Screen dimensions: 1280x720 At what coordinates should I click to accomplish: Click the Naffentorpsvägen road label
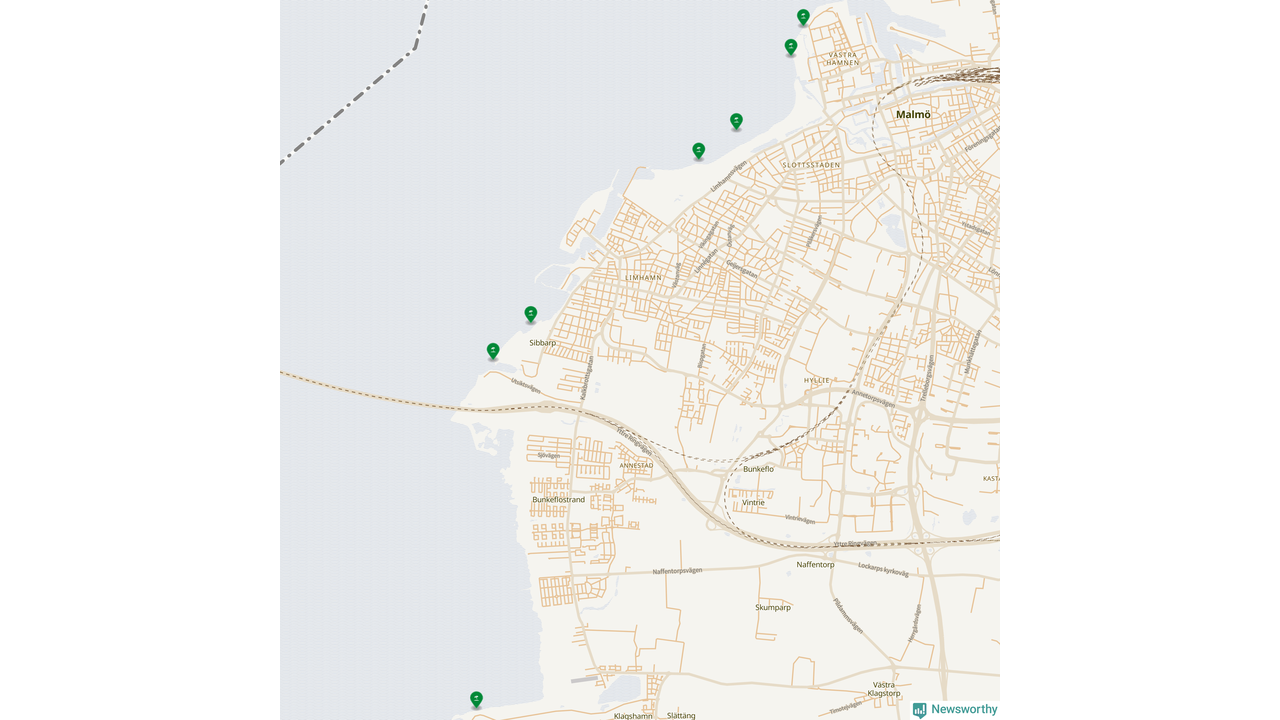(677, 571)
